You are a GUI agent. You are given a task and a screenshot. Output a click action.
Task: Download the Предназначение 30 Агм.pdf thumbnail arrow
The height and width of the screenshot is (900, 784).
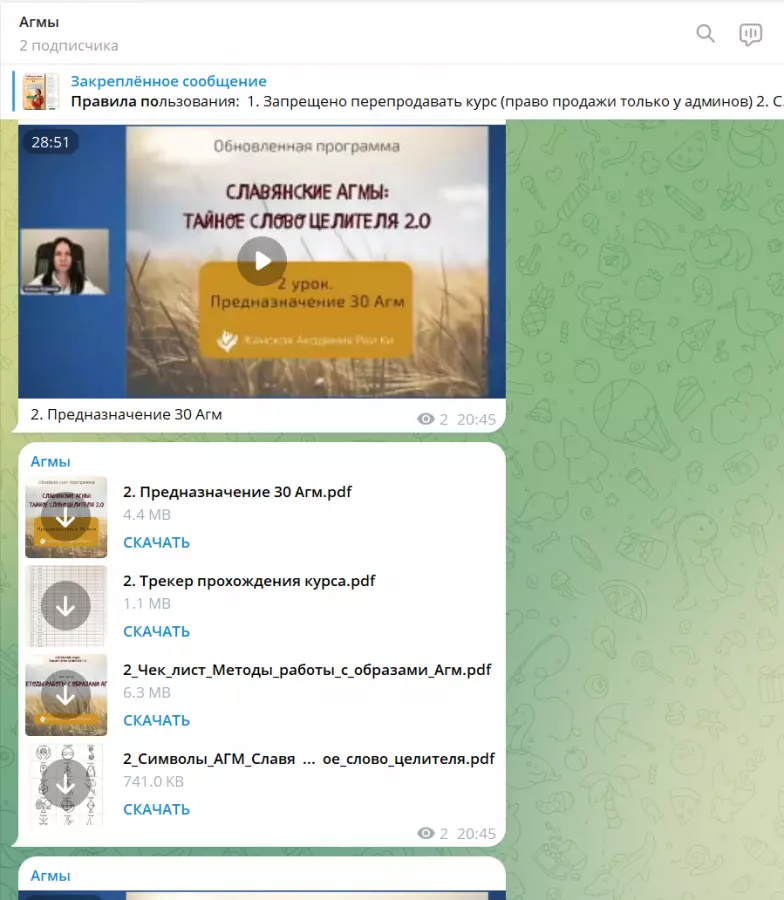[x=66, y=517]
